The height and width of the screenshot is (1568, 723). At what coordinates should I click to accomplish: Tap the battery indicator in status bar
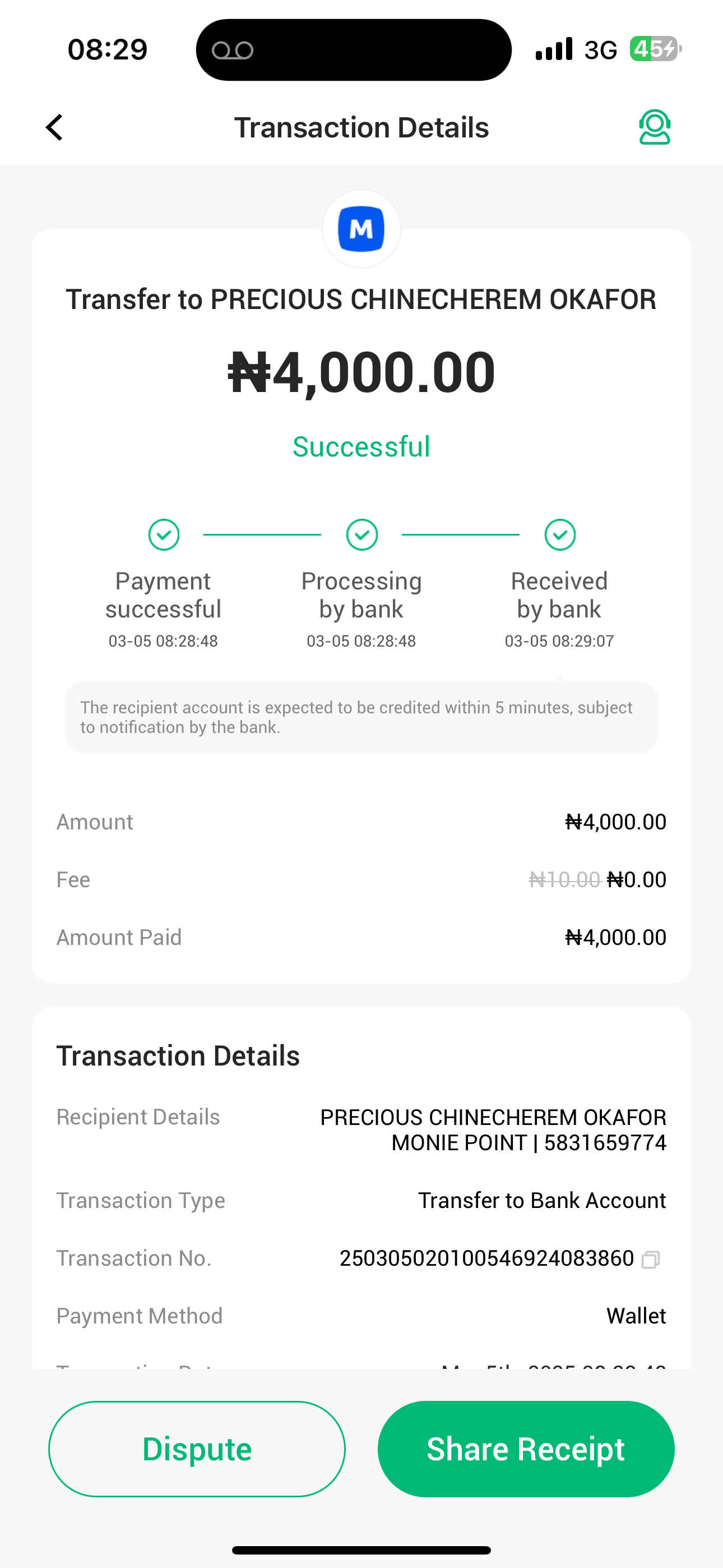tap(655, 49)
